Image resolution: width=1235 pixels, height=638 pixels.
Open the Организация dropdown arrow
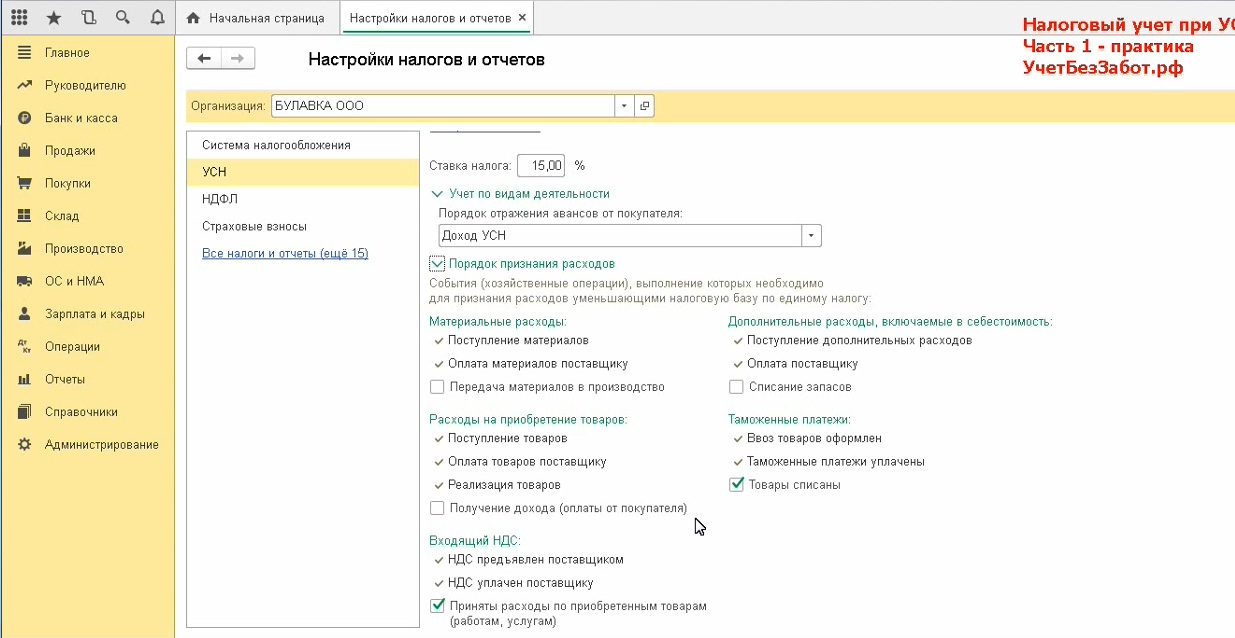click(x=625, y=106)
